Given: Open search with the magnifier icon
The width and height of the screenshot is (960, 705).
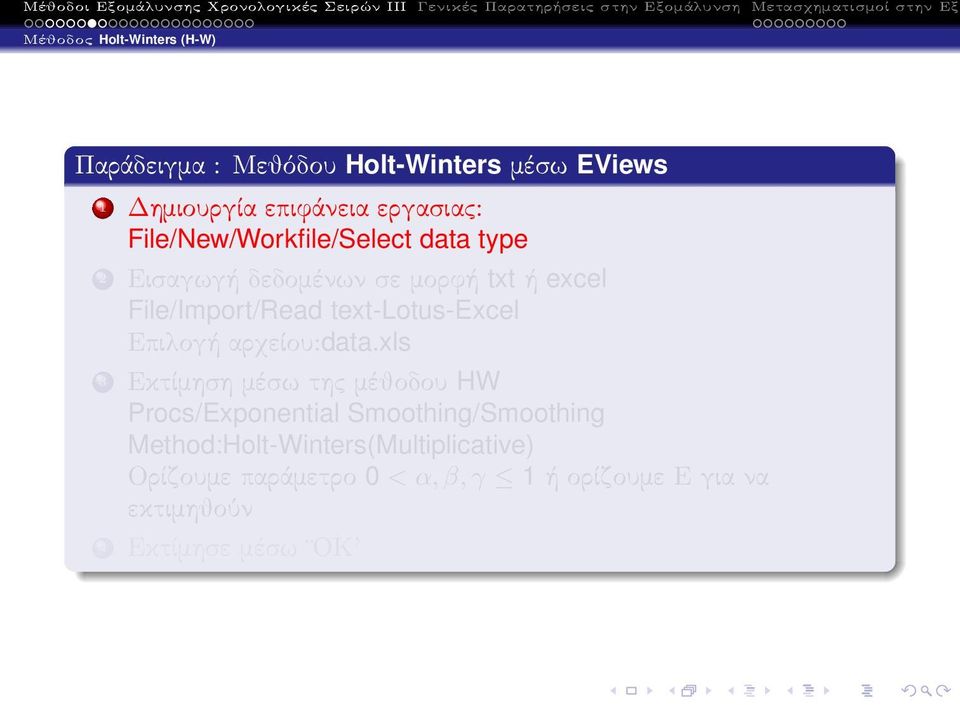Looking at the screenshot, I should pyautogui.click(x=926, y=691).
